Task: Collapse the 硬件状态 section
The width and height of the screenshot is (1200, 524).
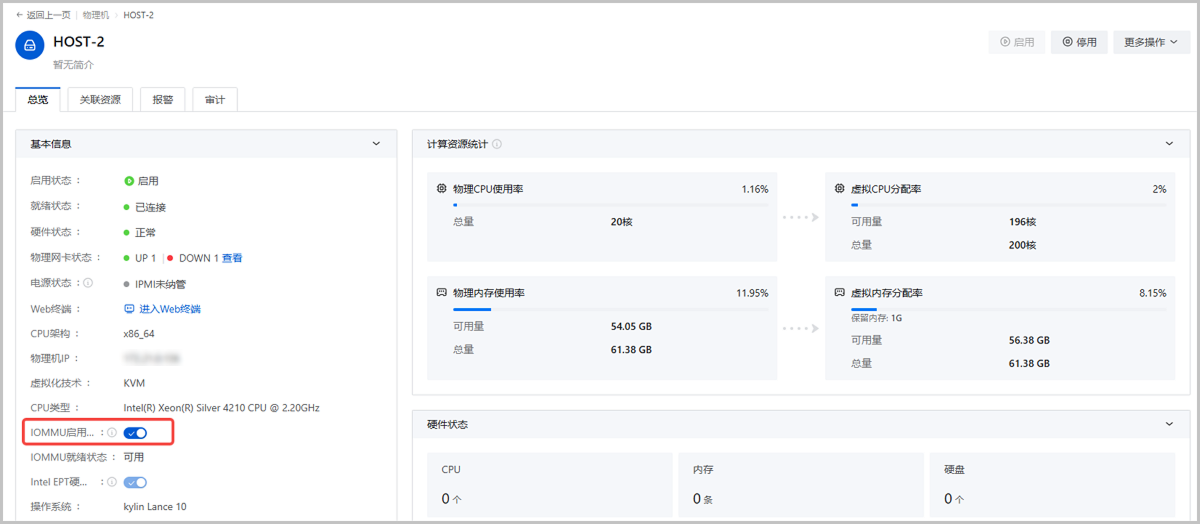Action: coord(1169,424)
